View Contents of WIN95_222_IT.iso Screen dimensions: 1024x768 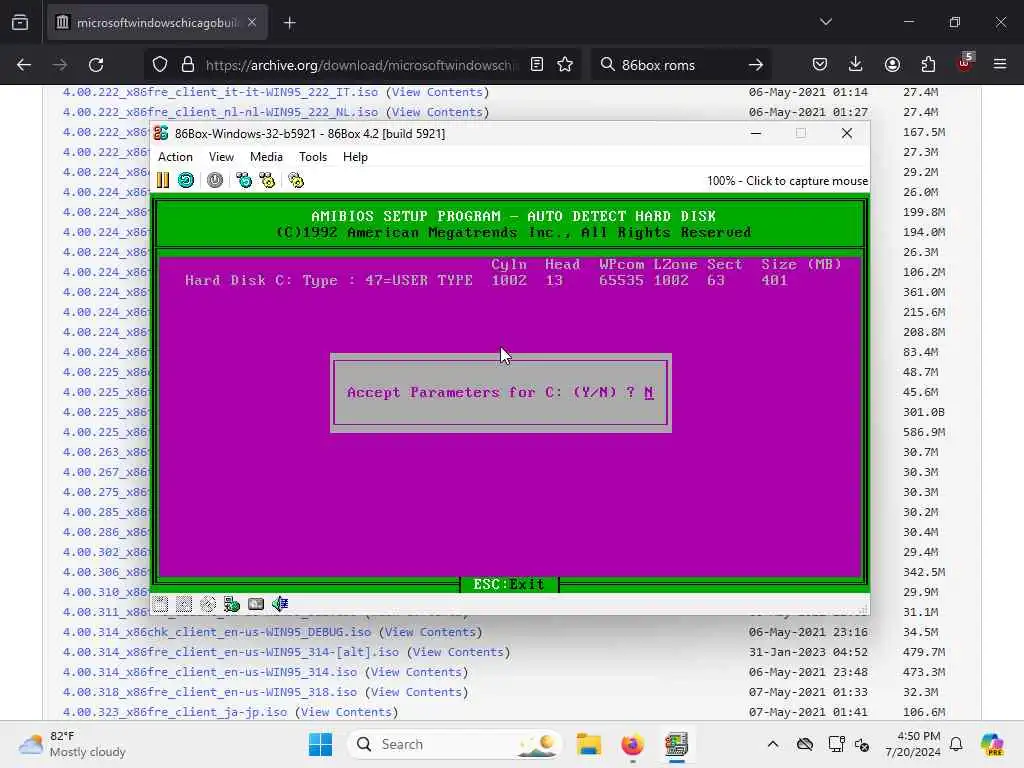[x=437, y=92]
